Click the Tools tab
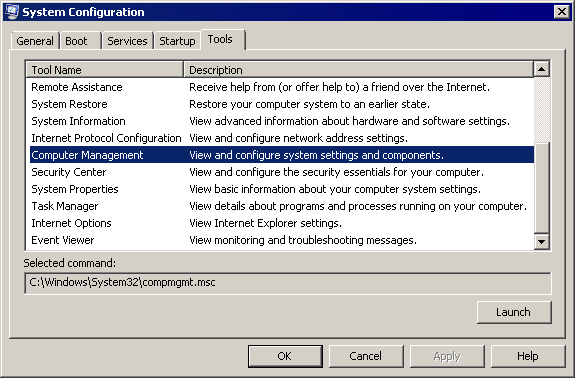Image resolution: width=575 pixels, height=378 pixels. coord(222,39)
